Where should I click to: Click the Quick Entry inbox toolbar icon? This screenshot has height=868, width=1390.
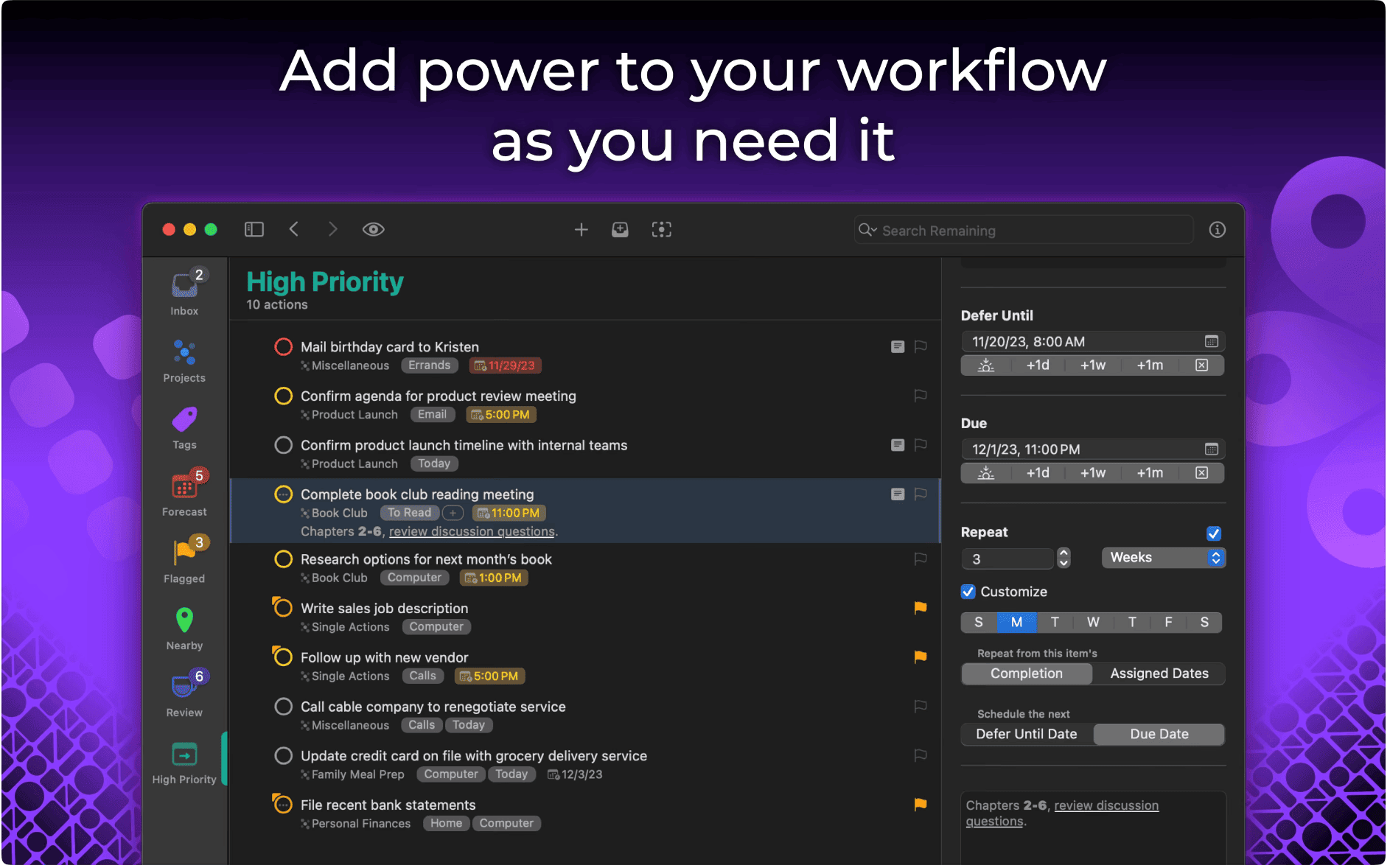click(x=620, y=230)
